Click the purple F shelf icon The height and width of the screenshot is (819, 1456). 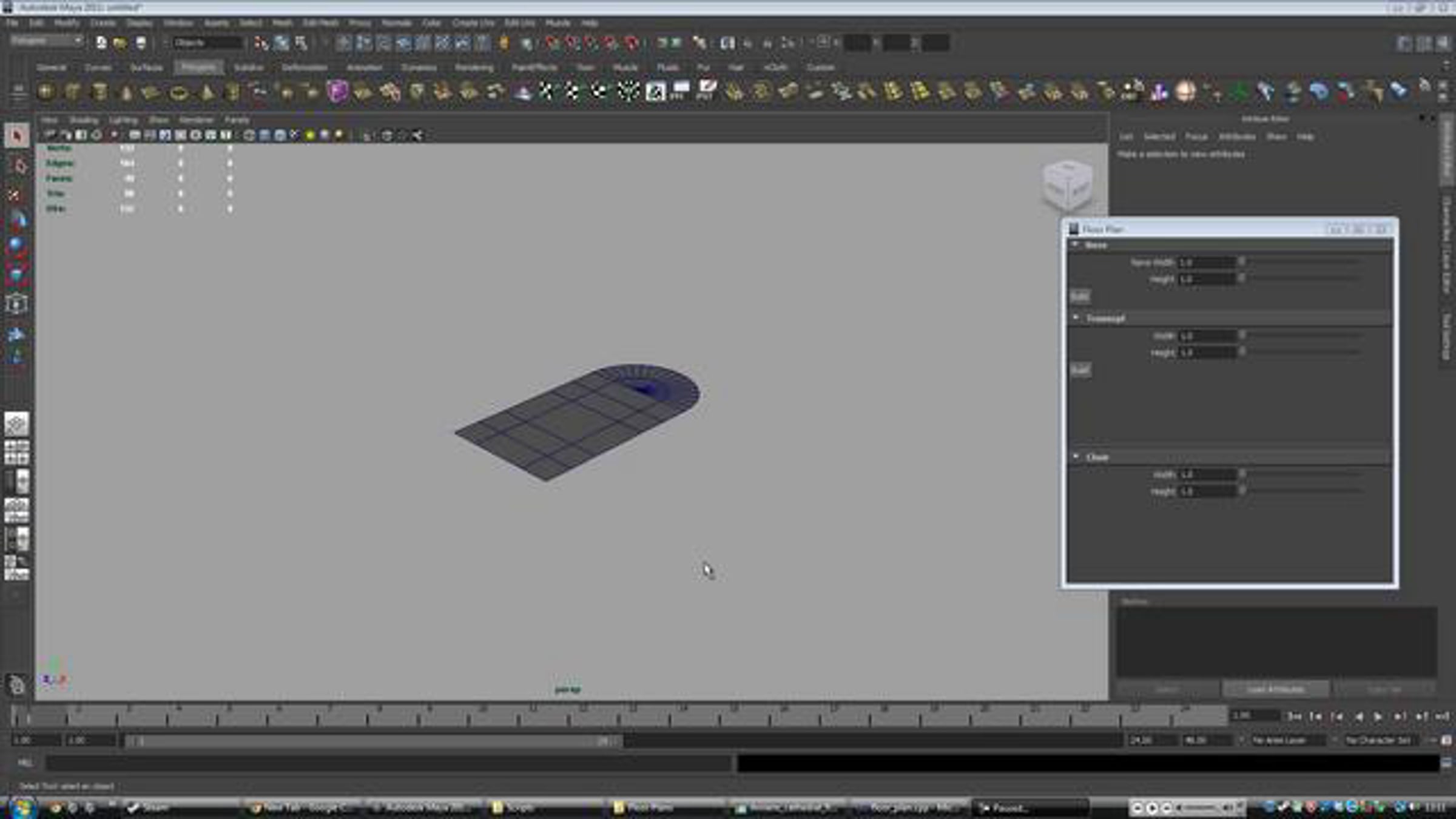[x=337, y=92]
